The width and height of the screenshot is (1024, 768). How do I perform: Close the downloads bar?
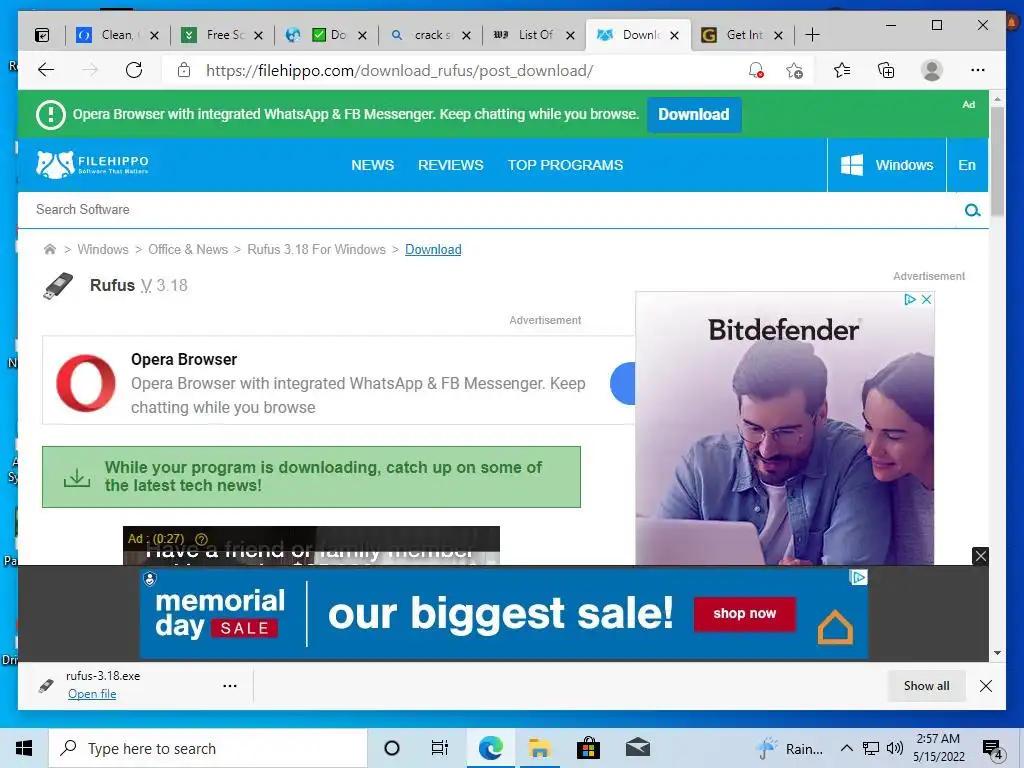[986, 686]
